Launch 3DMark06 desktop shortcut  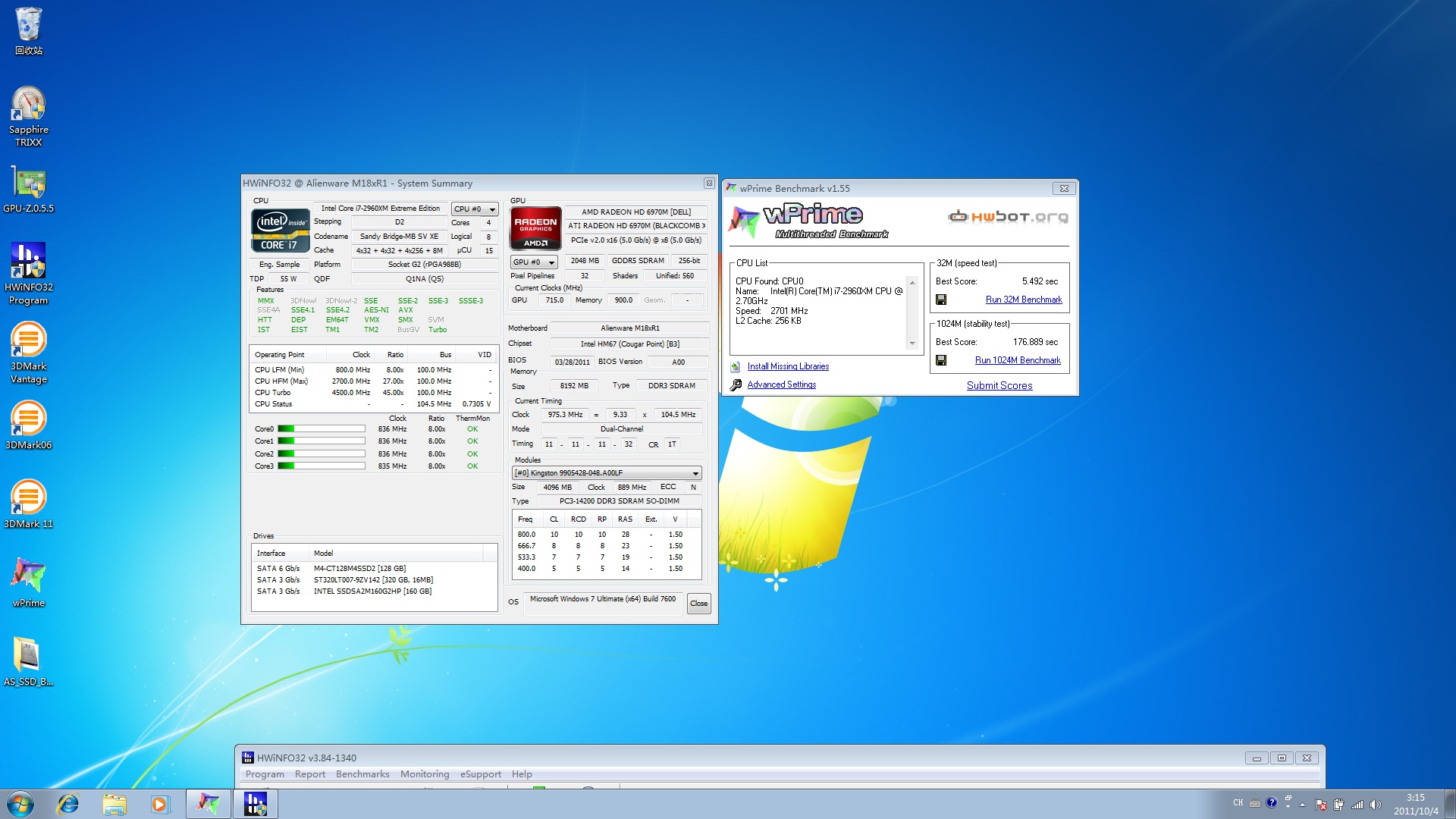coord(29,425)
